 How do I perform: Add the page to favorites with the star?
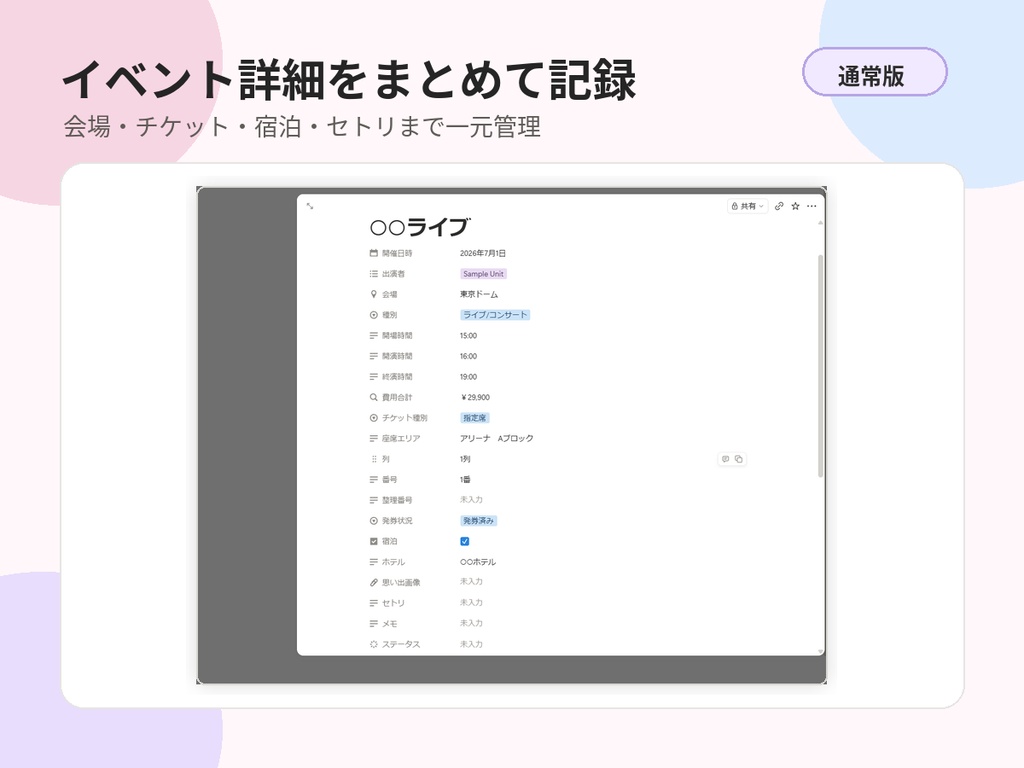795,206
